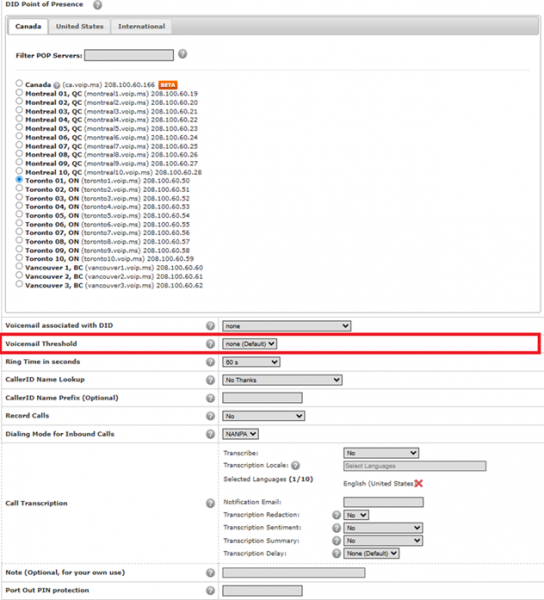Open the Port Out PIN protection help icon
544x600 pixels.
(x=210, y=590)
